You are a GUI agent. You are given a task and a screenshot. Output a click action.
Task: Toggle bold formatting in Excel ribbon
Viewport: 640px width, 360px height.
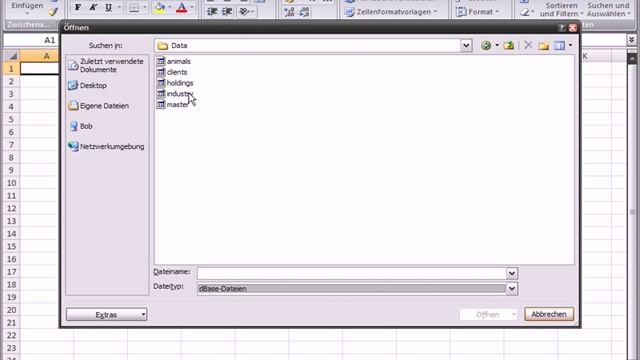[78, 7]
